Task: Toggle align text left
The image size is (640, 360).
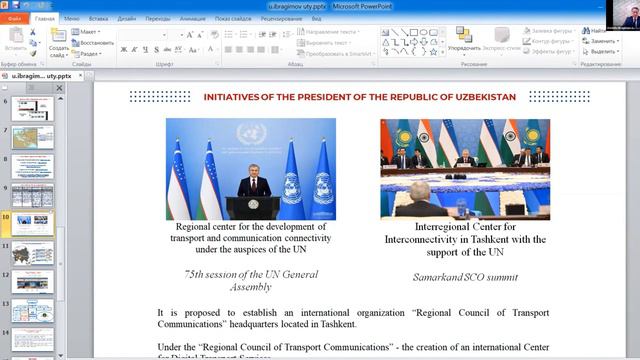Action: (229, 50)
